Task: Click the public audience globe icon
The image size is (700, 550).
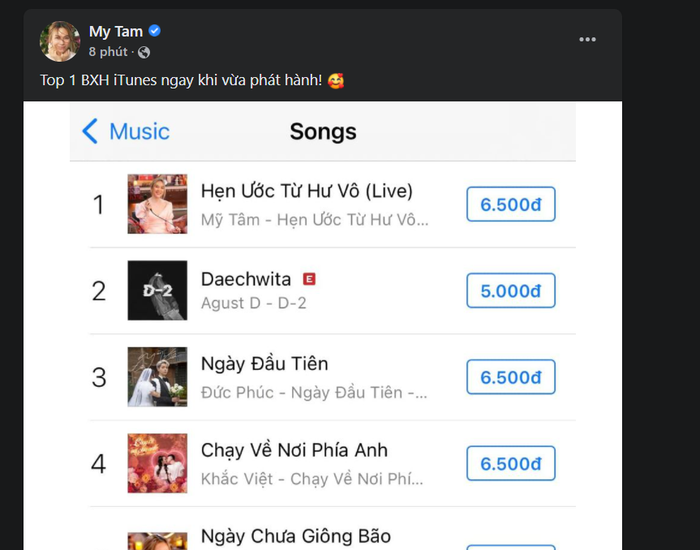Action: point(144,51)
